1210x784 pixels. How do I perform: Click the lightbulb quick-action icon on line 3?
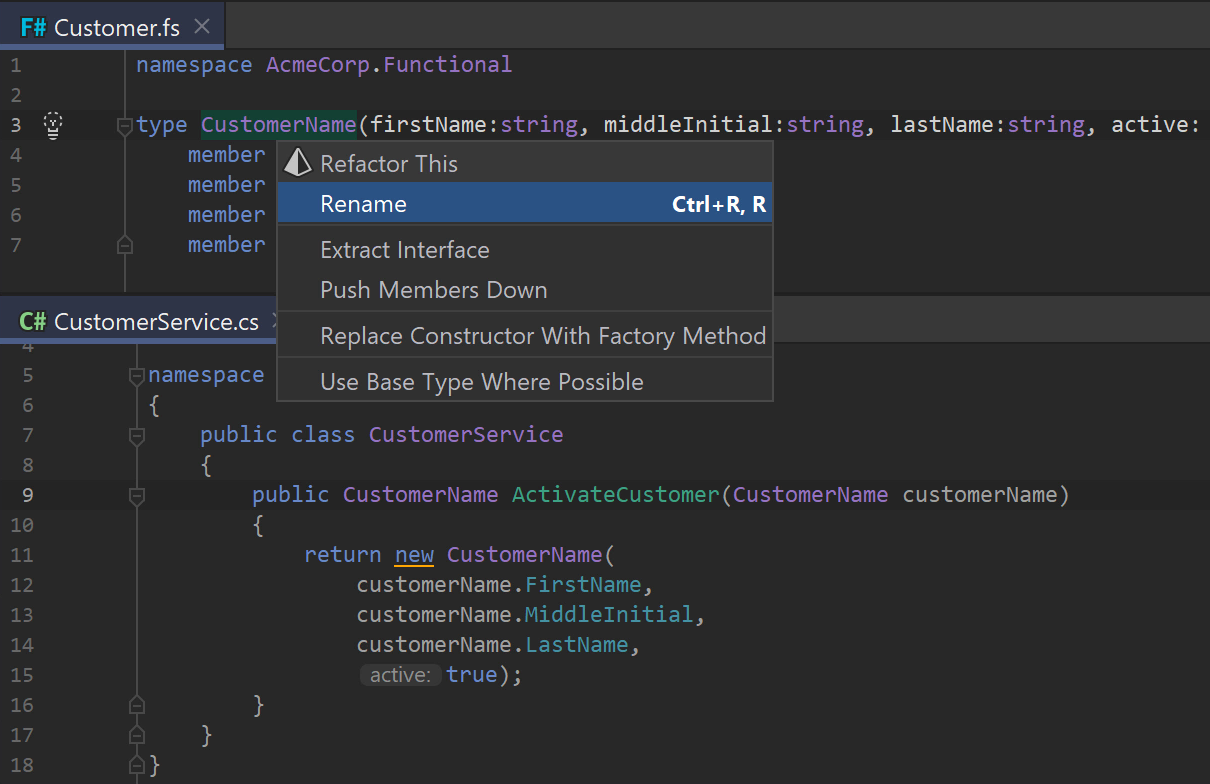click(53, 125)
